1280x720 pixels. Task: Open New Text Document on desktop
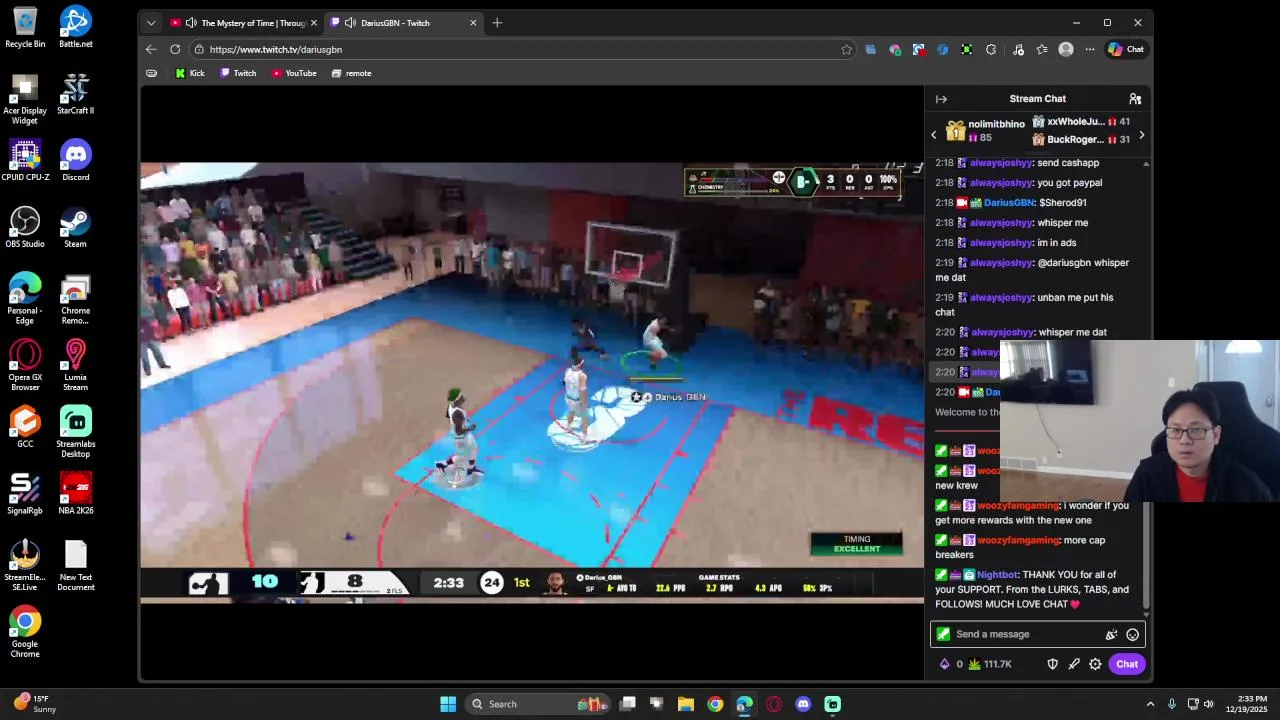pos(75,566)
